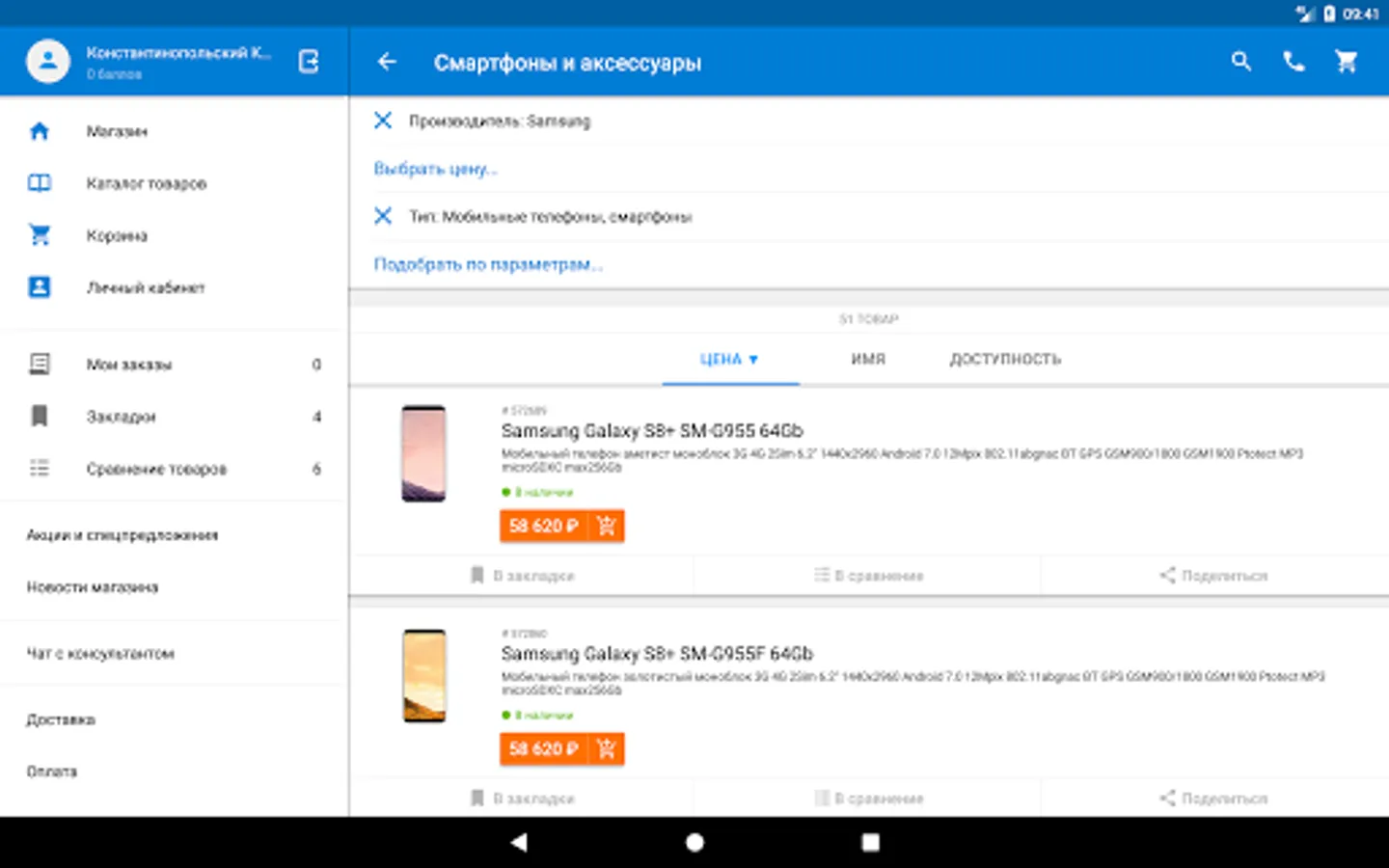Open Сравнение товаров in sidebar
The width and height of the screenshot is (1389, 868).
pos(174,469)
